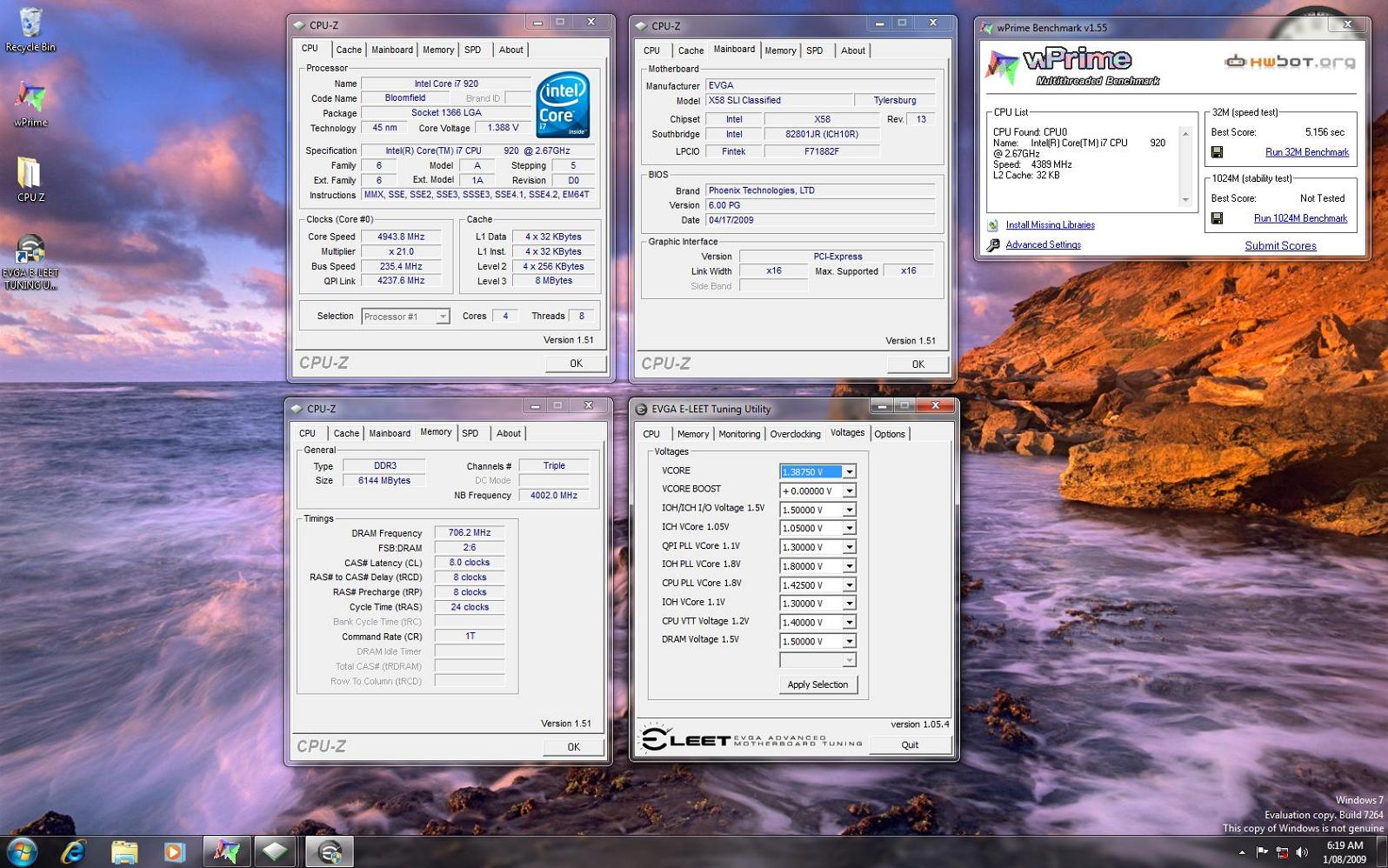
Task: Expand the CPU PLL VCore 1.8V dropdown
Action: (x=849, y=585)
